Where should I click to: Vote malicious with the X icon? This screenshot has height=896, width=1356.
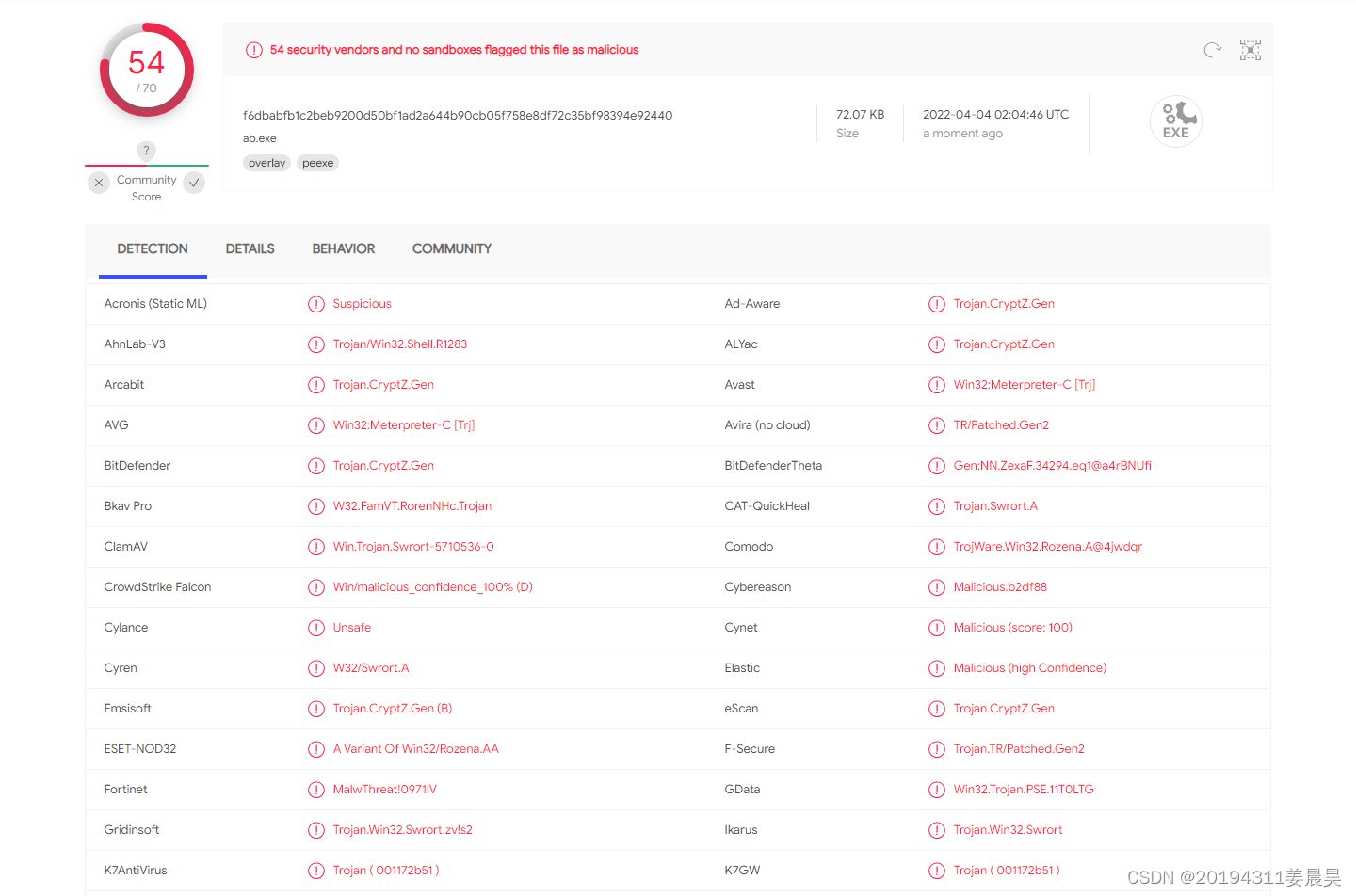point(99,183)
